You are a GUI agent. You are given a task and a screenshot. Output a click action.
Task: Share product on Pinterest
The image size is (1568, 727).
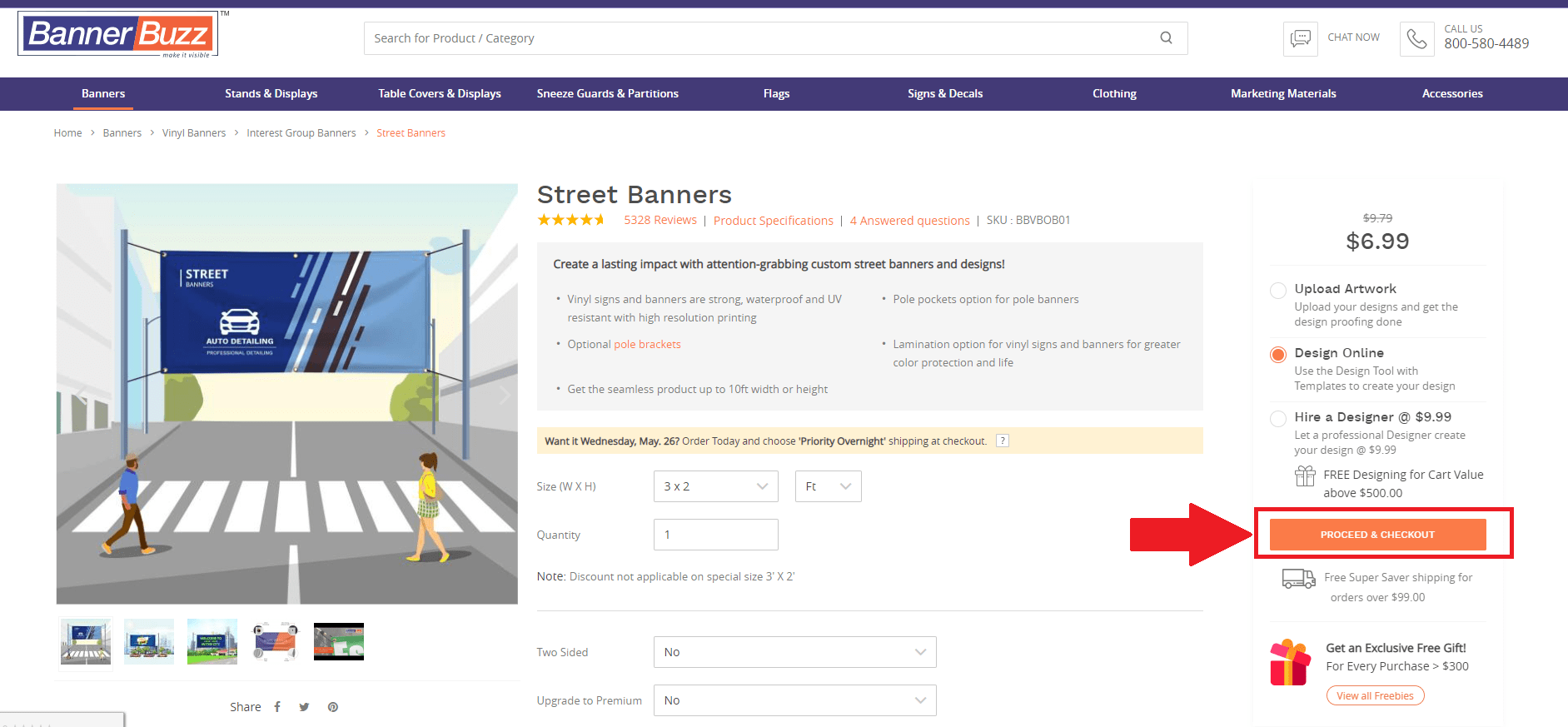pos(333,707)
